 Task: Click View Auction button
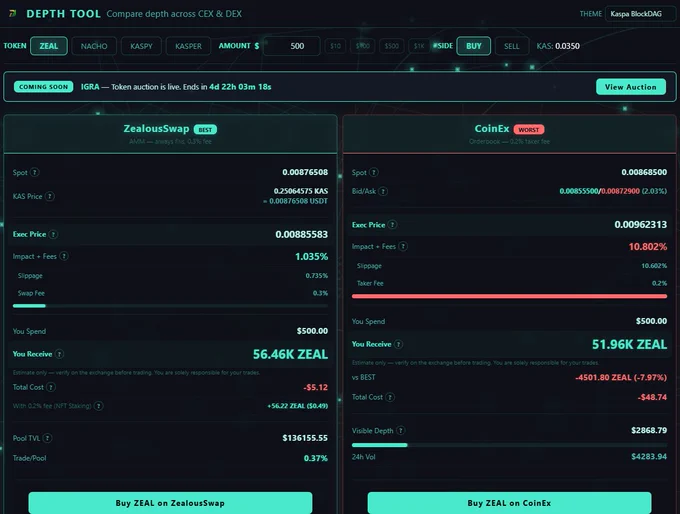[x=631, y=87]
